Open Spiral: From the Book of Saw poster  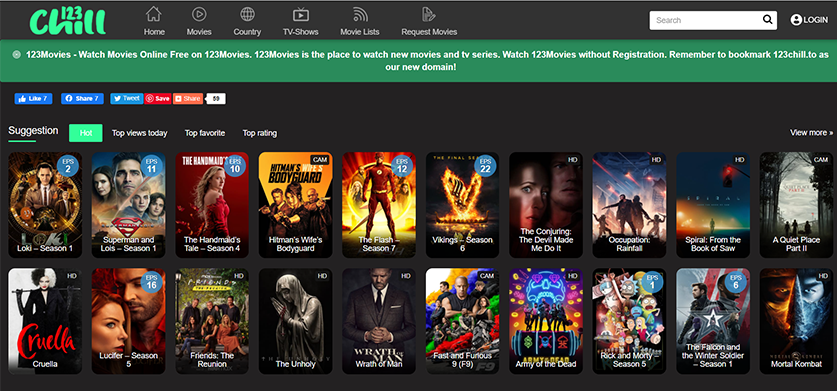click(713, 205)
